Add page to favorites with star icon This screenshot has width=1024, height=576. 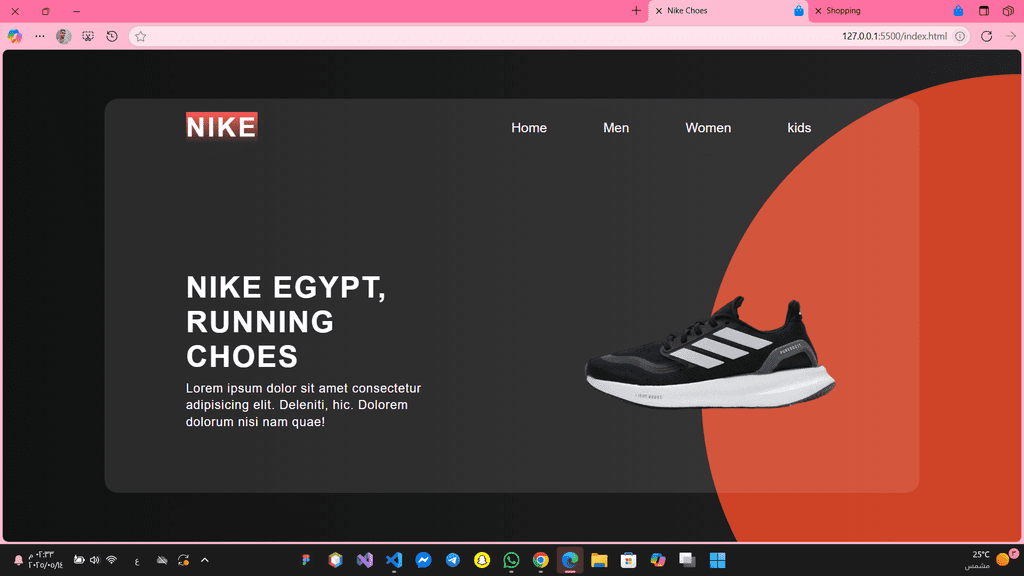click(x=140, y=37)
